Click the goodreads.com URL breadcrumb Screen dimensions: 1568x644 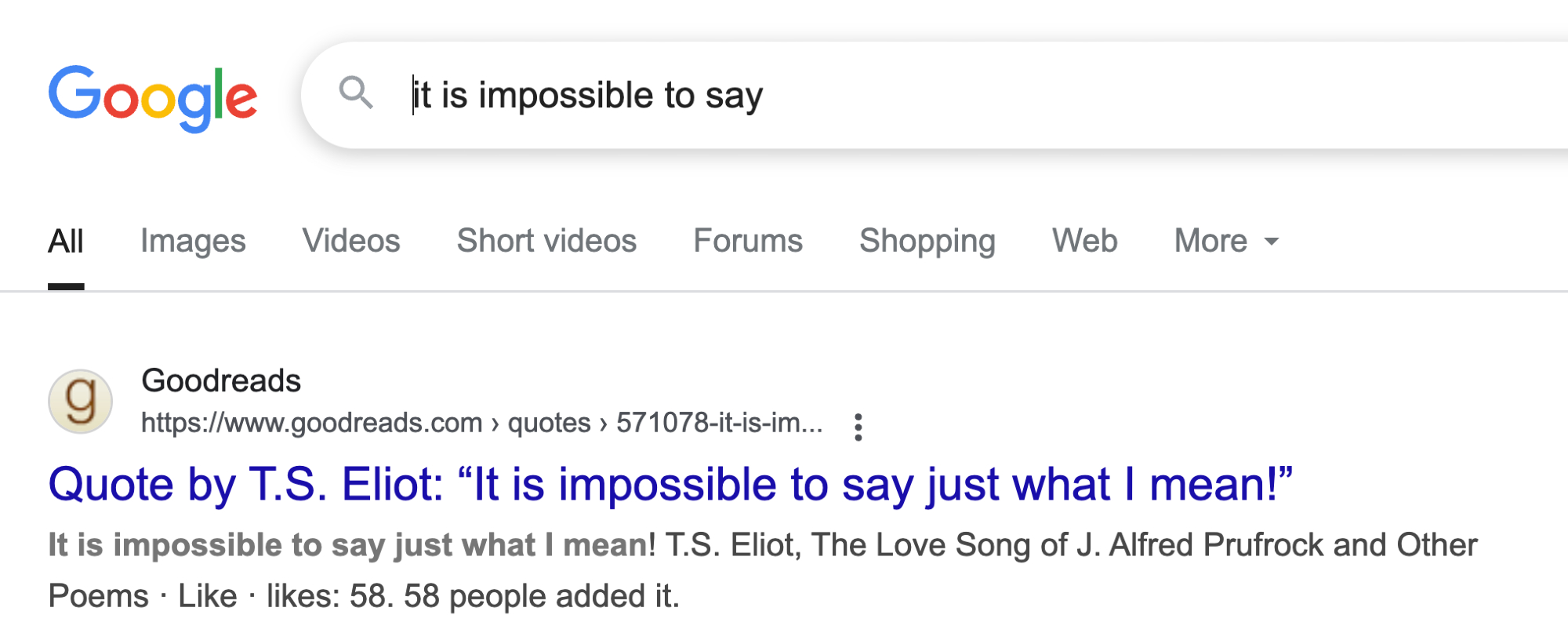[311, 423]
